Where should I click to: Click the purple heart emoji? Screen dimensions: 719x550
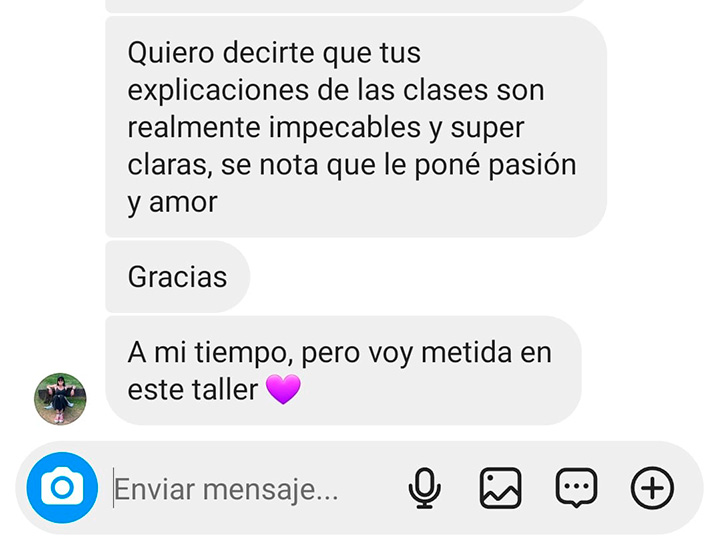click(x=283, y=389)
